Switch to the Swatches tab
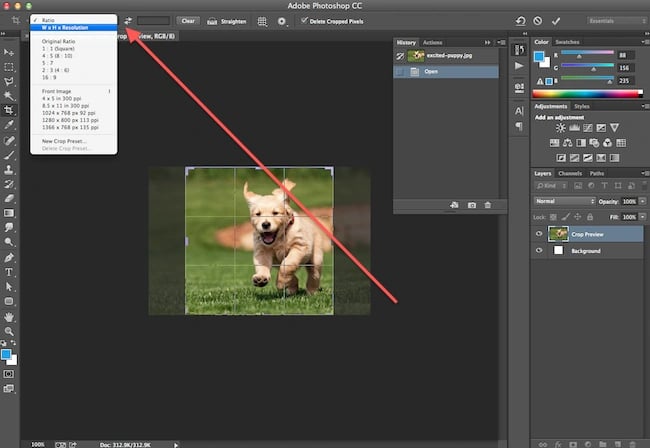The image size is (650, 448). (x=566, y=41)
